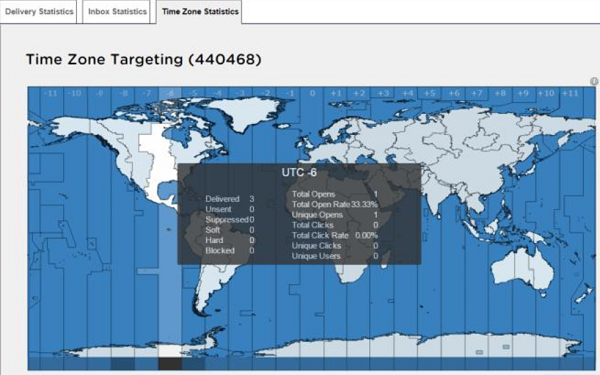This screenshot has height=375, width=600.
Task: Click Greenland on the world map
Action: (x=245, y=111)
